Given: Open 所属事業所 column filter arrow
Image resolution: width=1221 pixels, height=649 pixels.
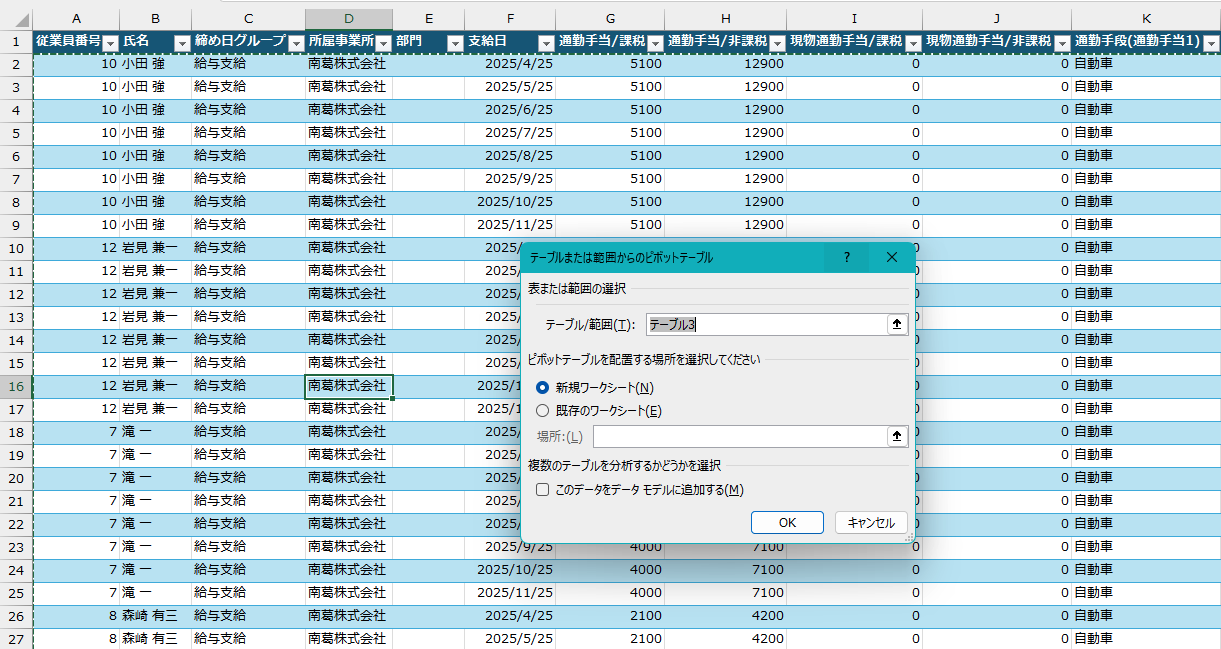Looking at the screenshot, I should (383, 43).
